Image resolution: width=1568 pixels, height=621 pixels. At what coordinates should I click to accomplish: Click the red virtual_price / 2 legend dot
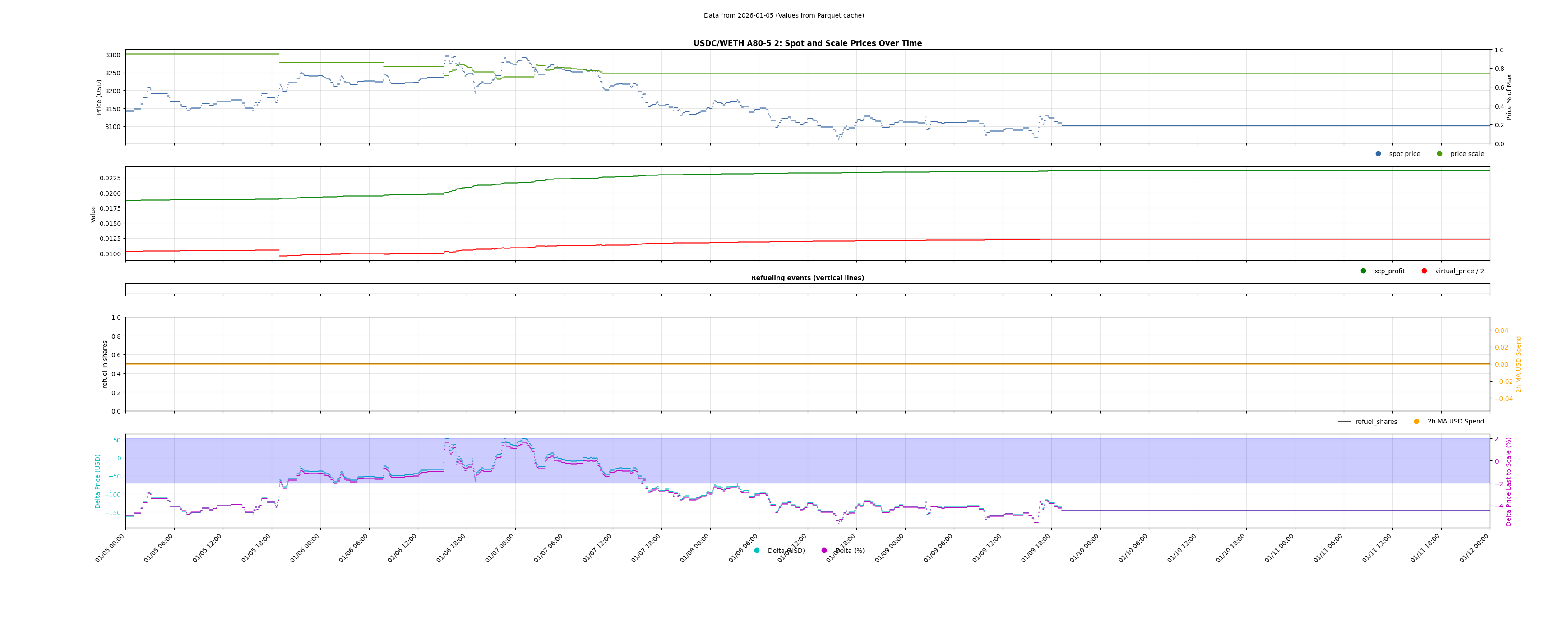pyautogui.click(x=1425, y=271)
